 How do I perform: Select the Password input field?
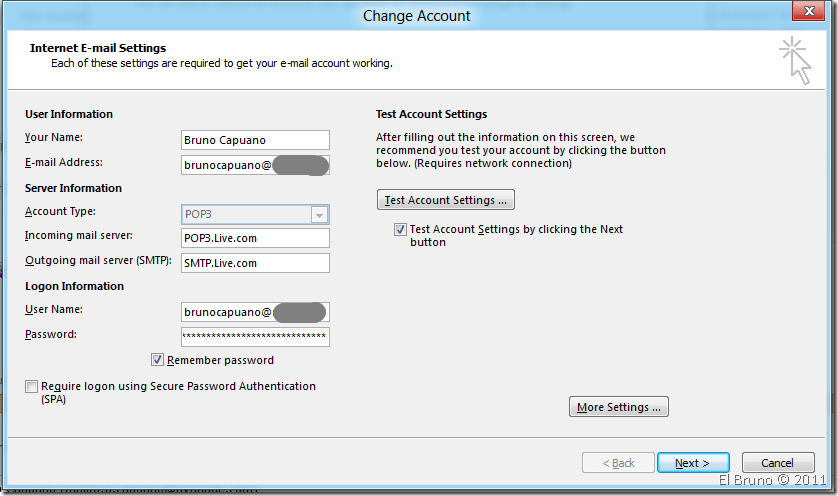pyautogui.click(x=255, y=337)
